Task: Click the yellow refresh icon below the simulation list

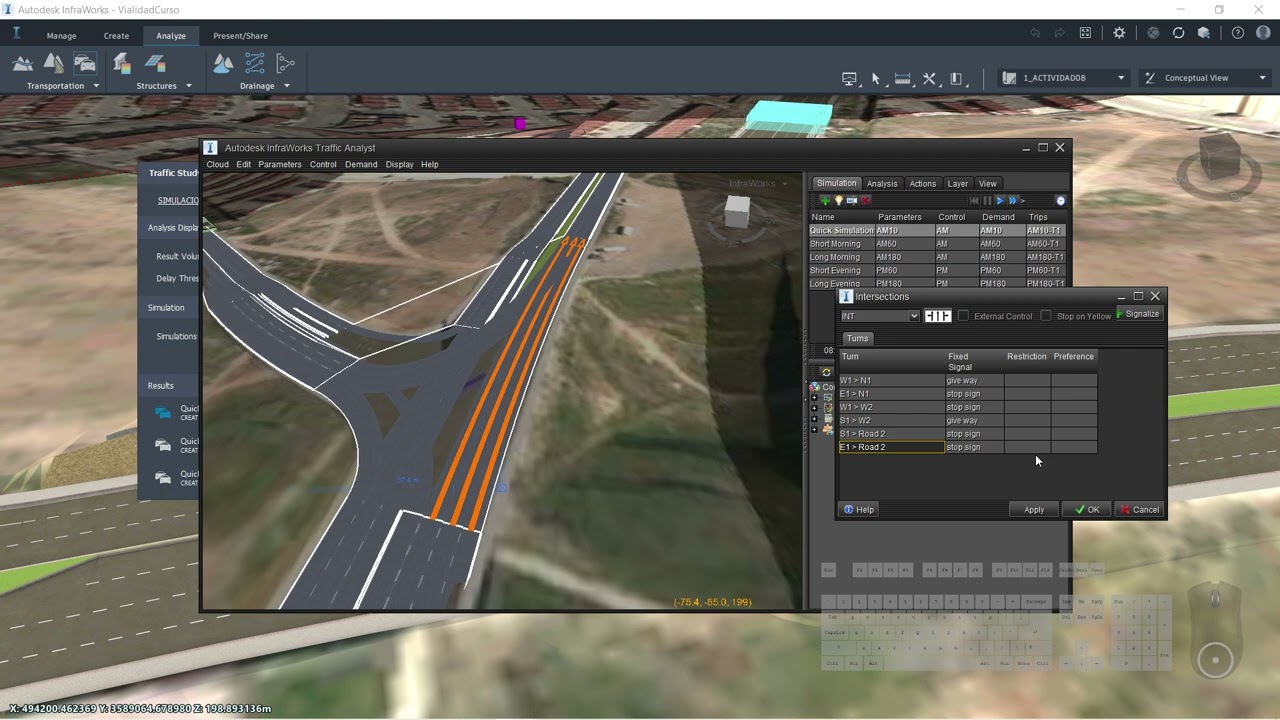Action: (x=826, y=372)
